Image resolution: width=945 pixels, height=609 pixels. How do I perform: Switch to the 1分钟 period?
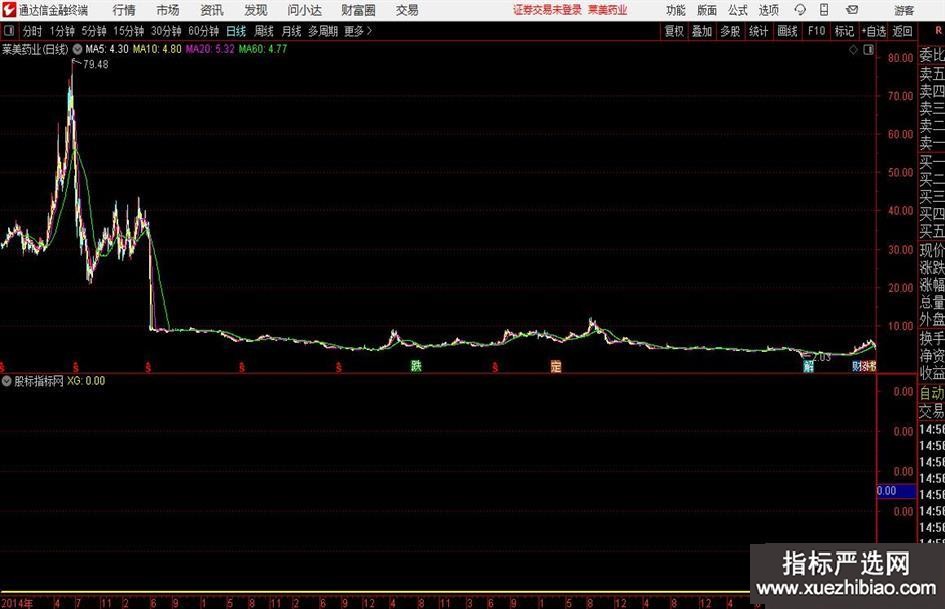(x=61, y=31)
